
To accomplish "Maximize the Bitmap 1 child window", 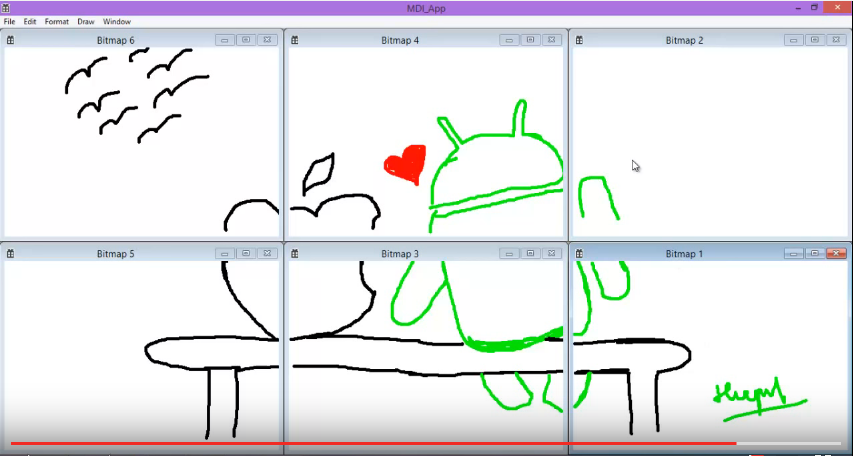I will click(815, 253).
